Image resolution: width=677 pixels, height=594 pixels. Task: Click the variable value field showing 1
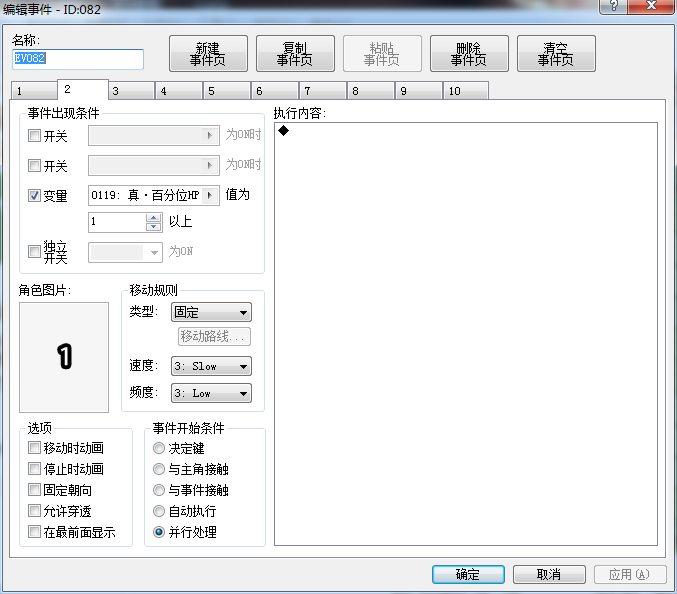pos(117,222)
